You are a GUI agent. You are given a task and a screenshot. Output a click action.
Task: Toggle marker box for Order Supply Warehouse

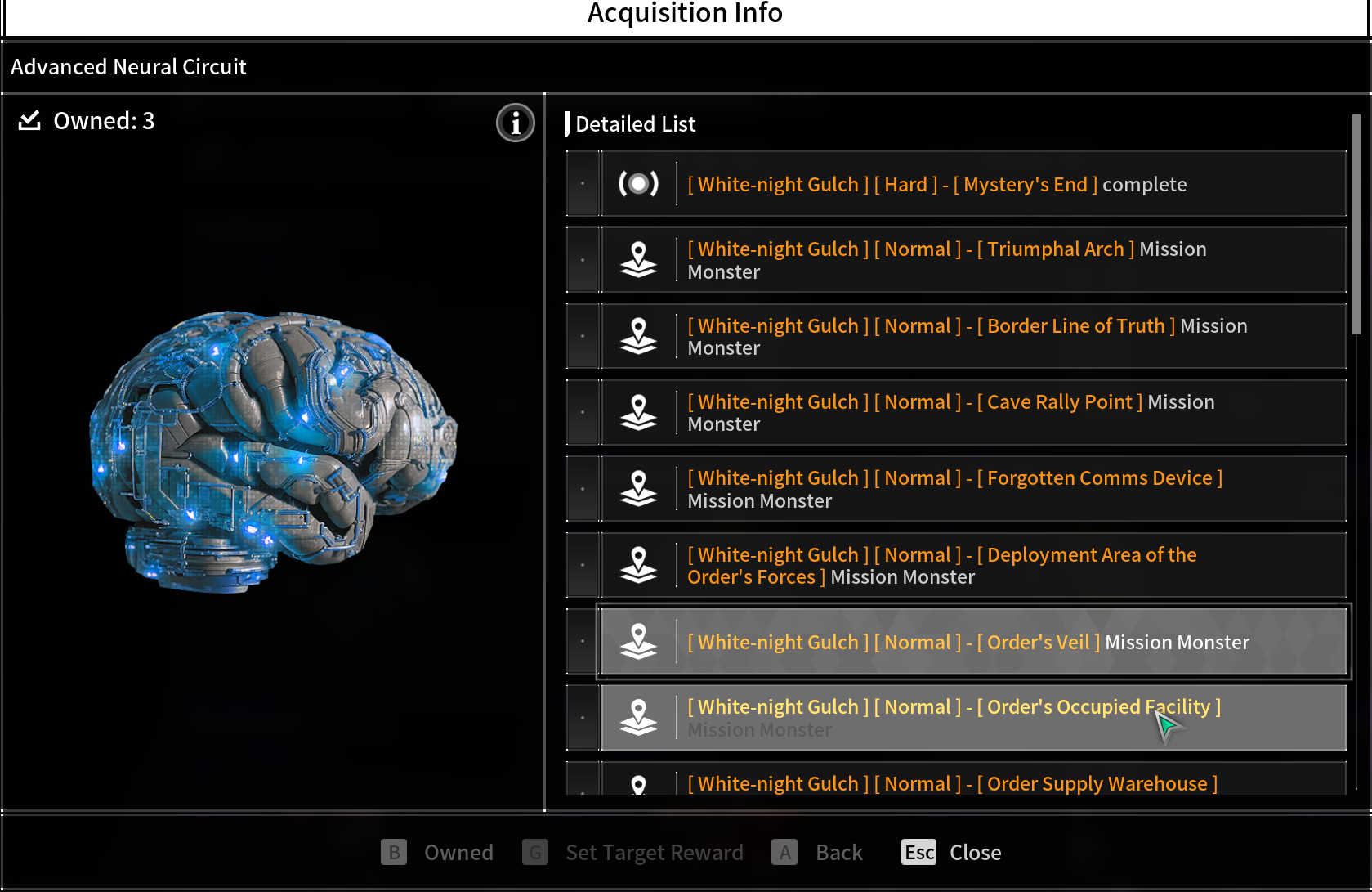point(583,778)
